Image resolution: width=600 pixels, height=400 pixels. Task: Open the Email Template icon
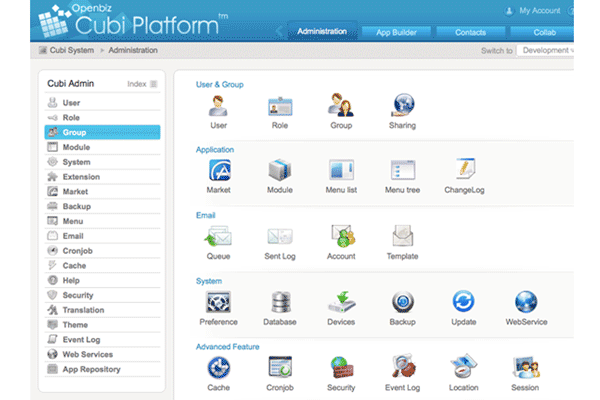[403, 236]
